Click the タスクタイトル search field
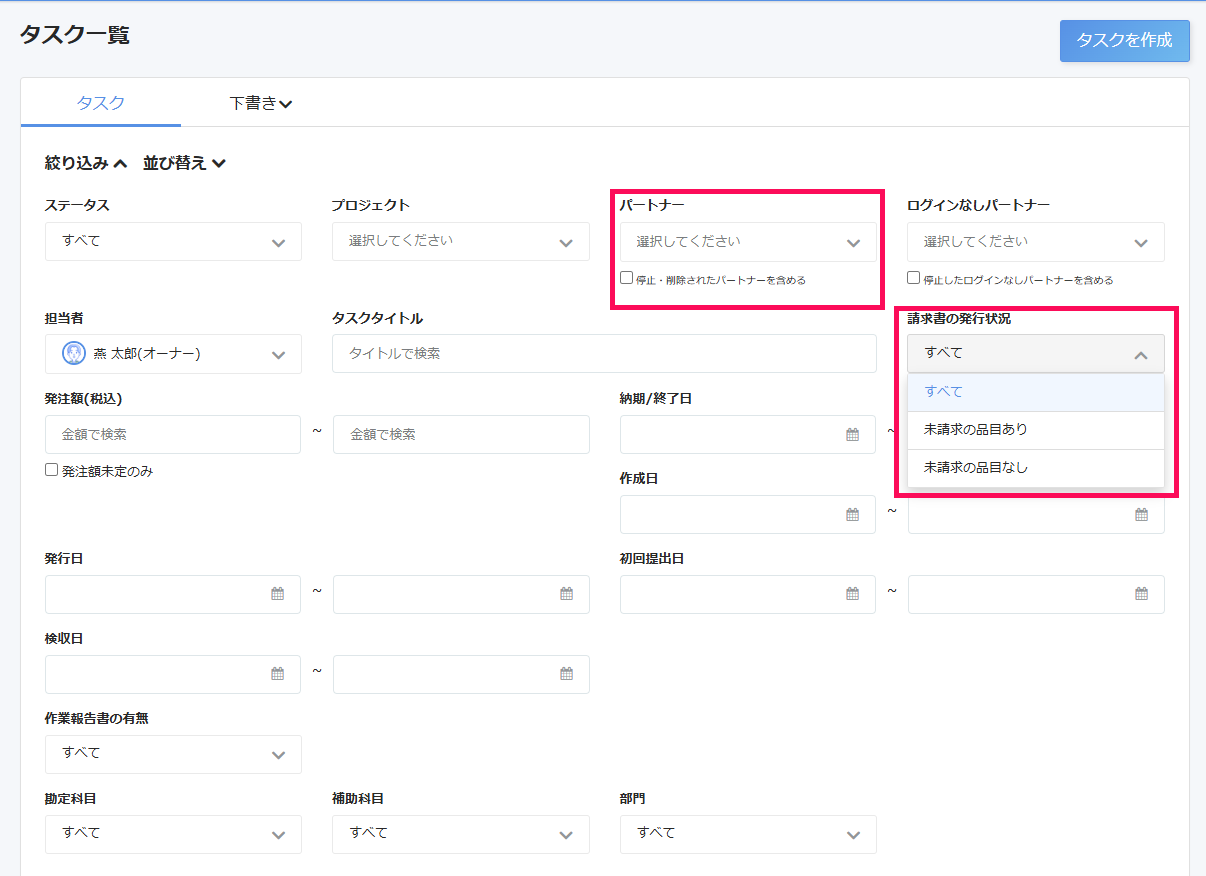 (x=604, y=353)
